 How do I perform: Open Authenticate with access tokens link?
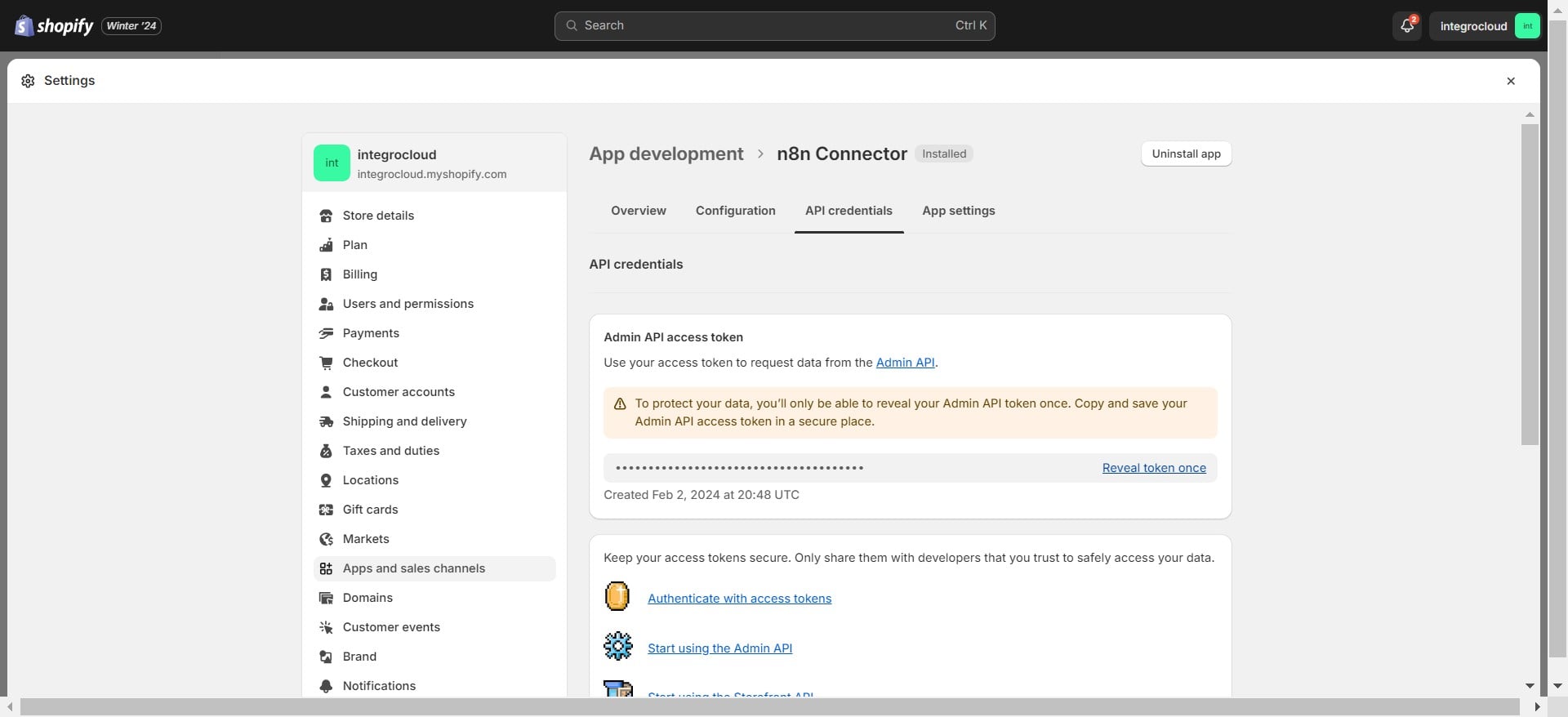tap(739, 599)
